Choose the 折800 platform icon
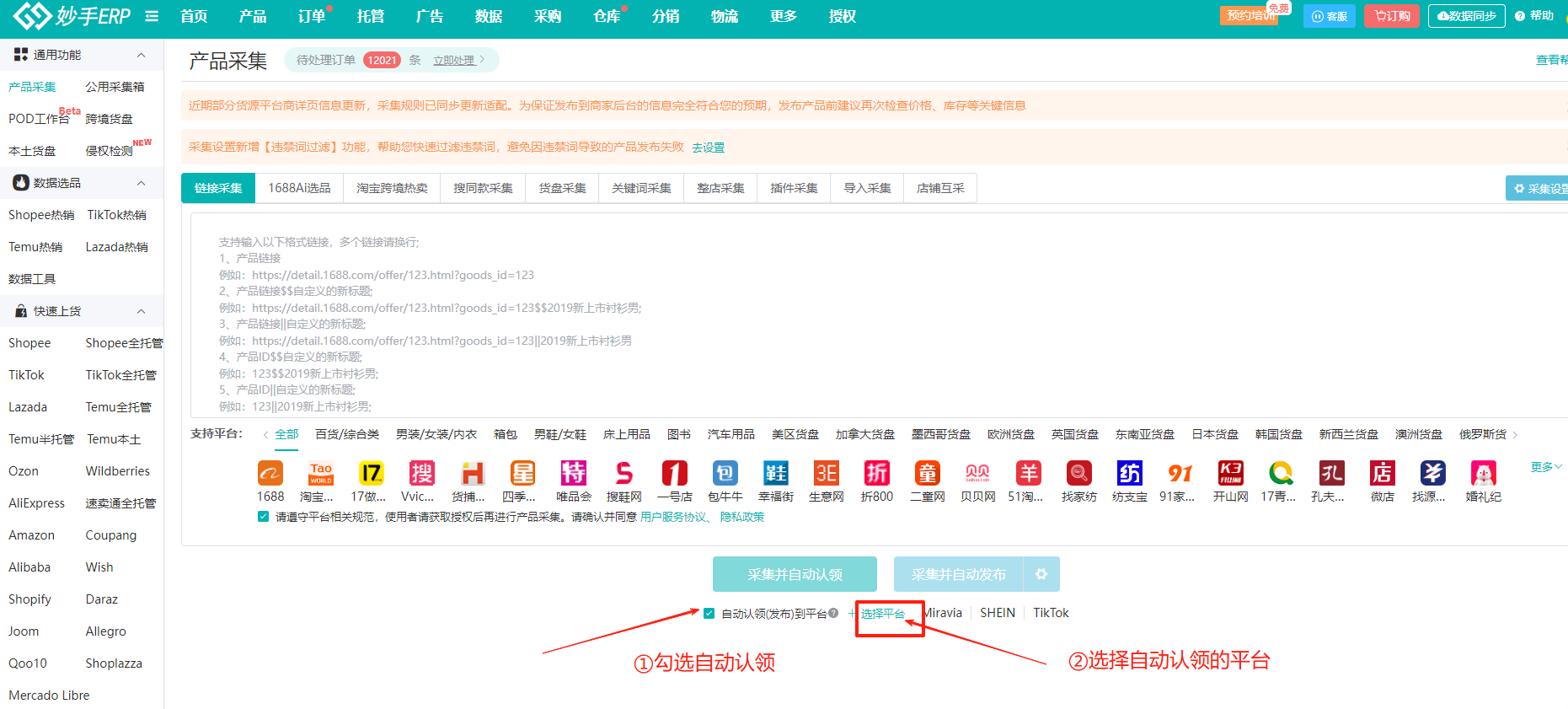Image resolution: width=1568 pixels, height=709 pixels. pos(876,473)
